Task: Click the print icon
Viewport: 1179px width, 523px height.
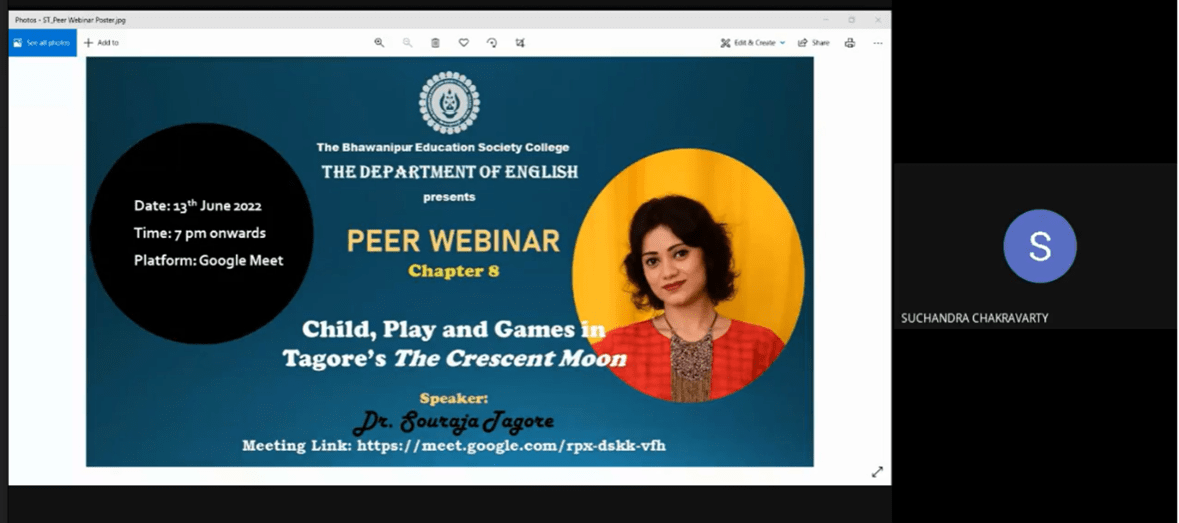Action: [x=849, y=43]
